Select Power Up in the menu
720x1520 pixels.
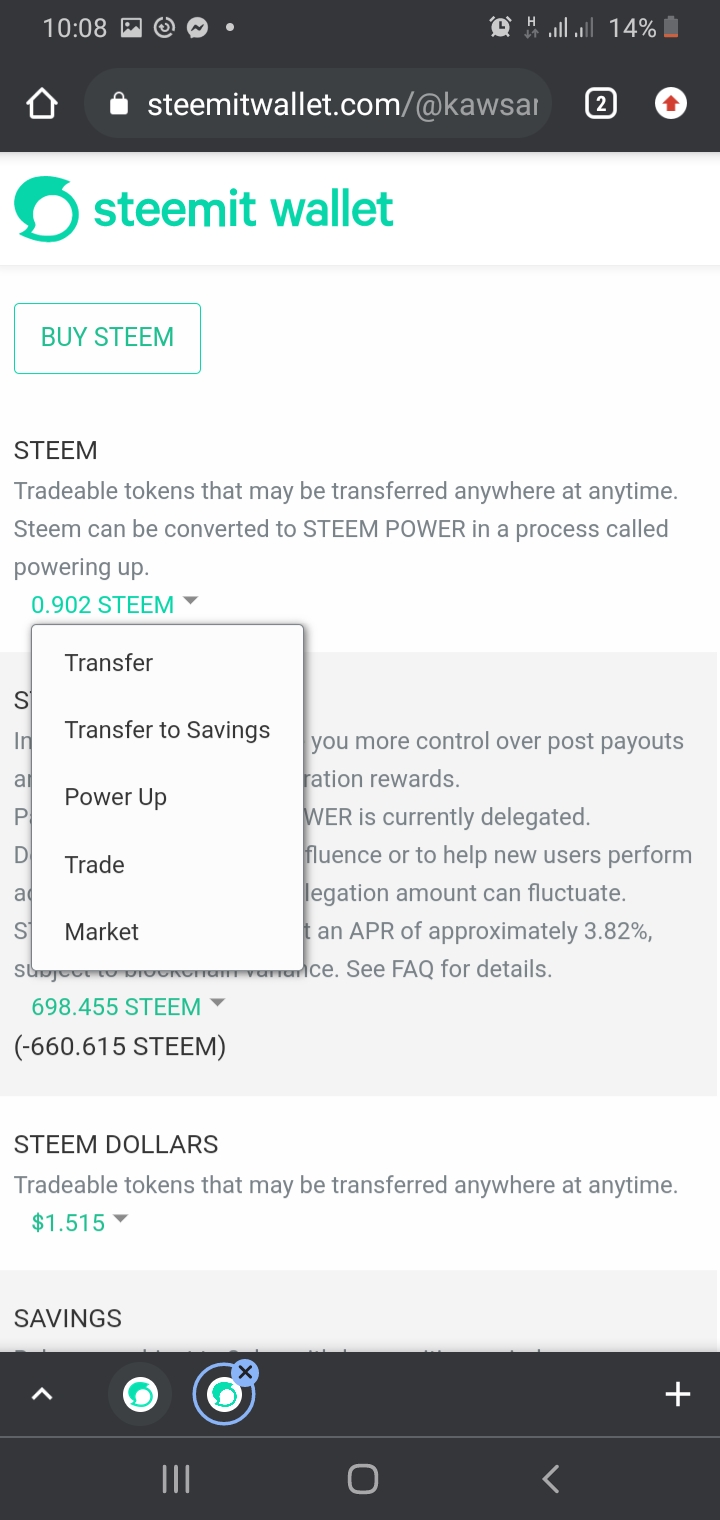click(x=116, y=797)
